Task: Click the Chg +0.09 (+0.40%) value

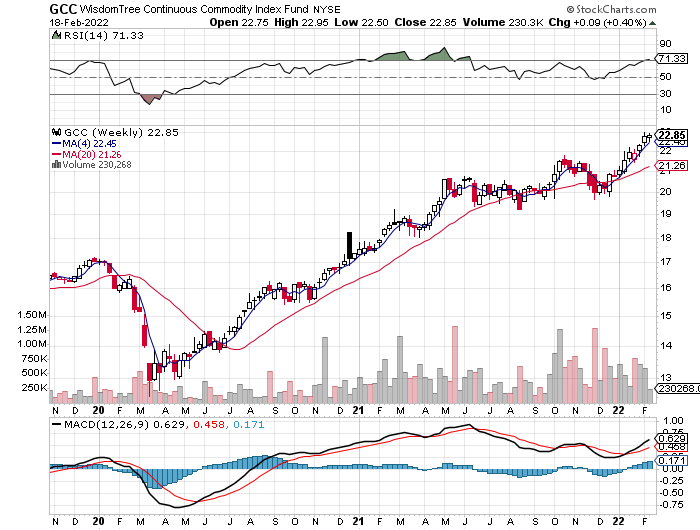Action: click(x=597, y=22)
